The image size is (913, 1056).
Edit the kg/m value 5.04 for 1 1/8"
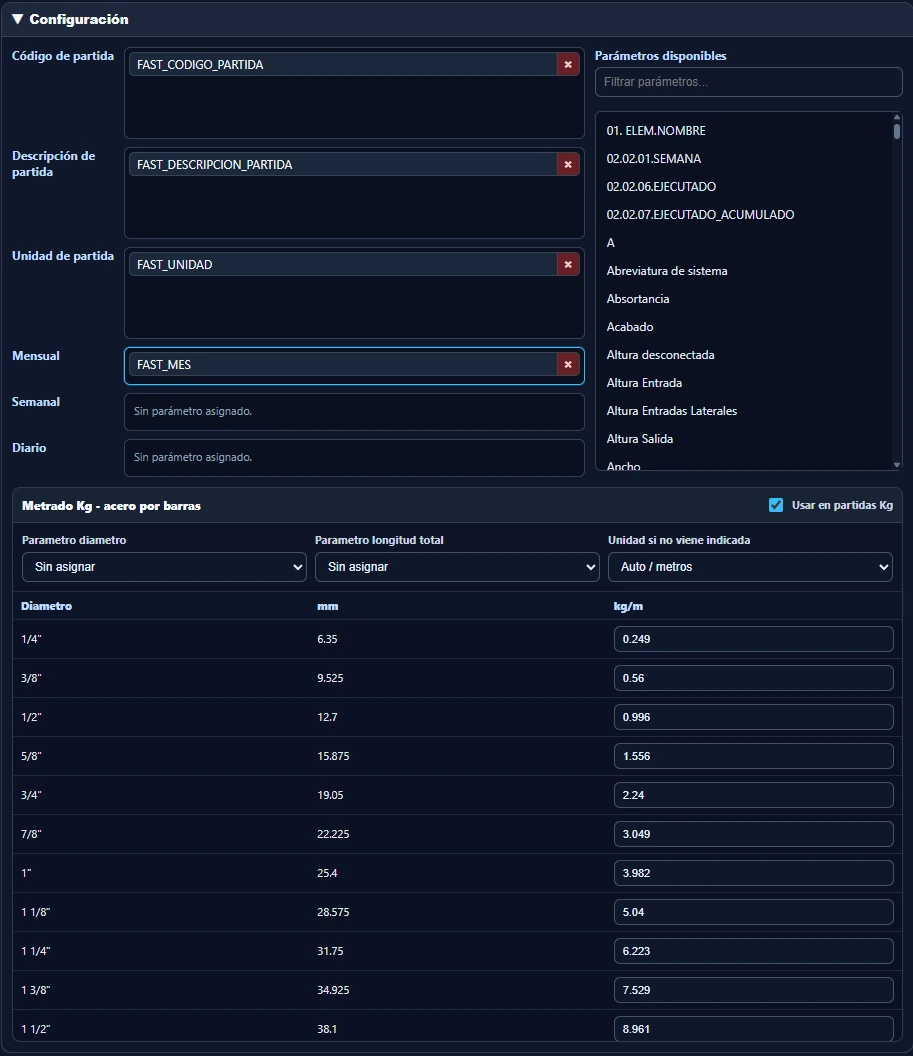pos(753,913)
